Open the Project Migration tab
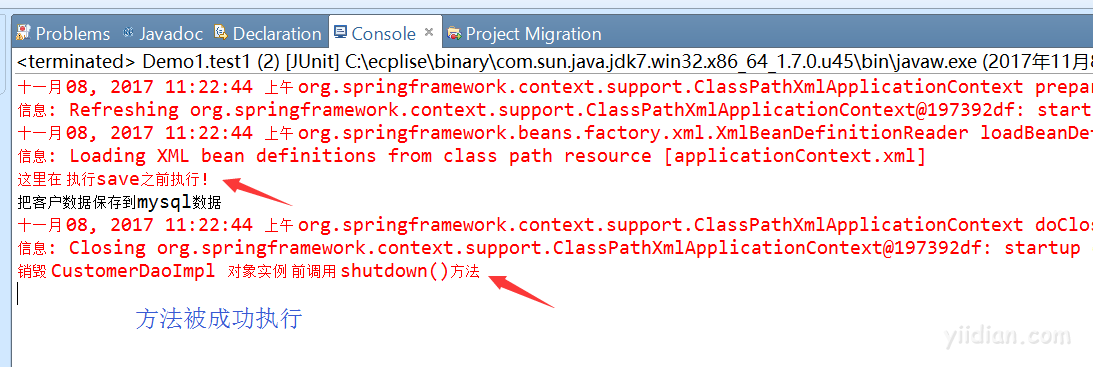The height and width of the screenshot is (367, 1093). (x=524, y=33)
